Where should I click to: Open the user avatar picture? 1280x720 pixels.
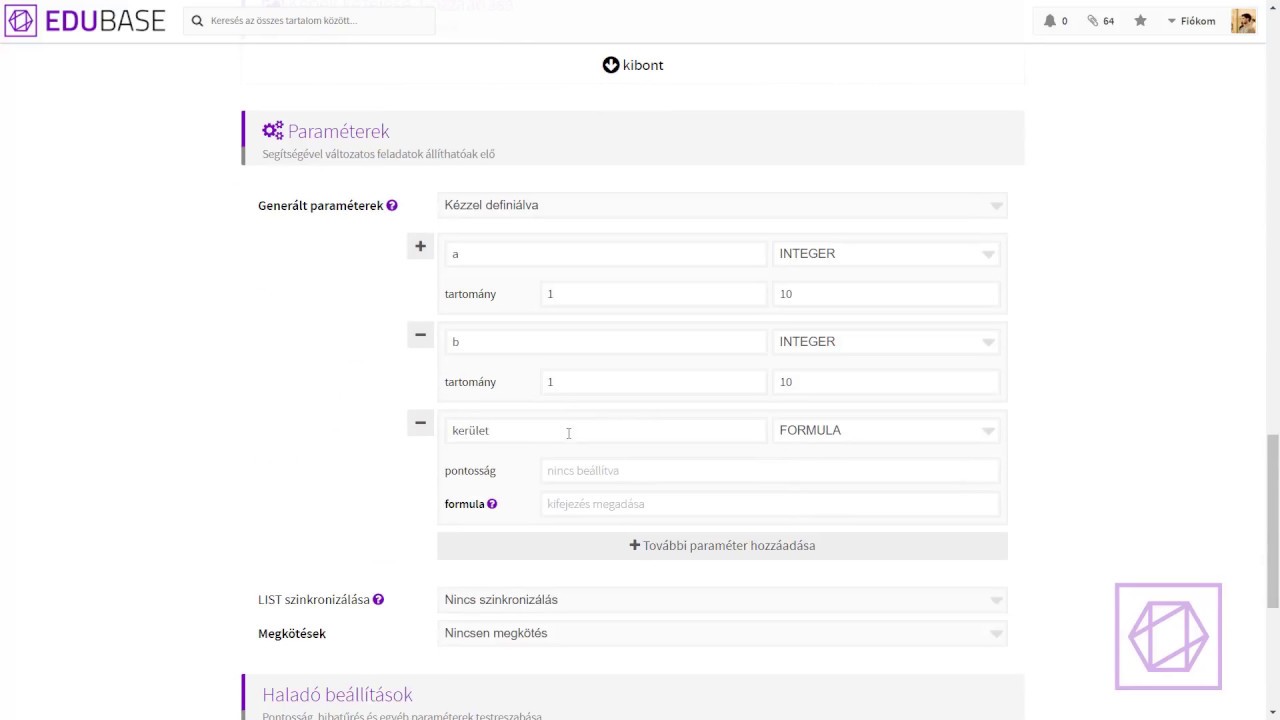pos(1243,21)
